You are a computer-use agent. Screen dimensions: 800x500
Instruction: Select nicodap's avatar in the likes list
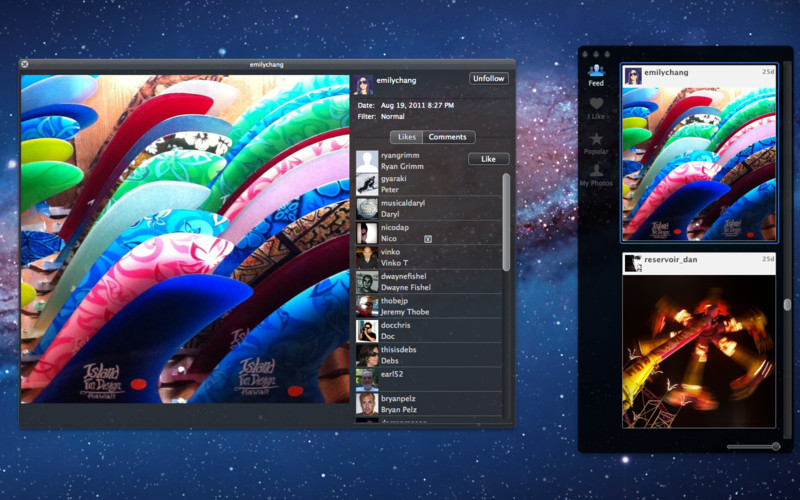(367, 233)
